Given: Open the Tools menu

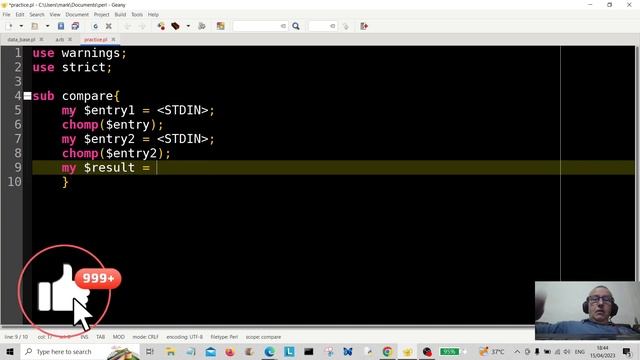Looking at the screenshot, I should (137, 14).
